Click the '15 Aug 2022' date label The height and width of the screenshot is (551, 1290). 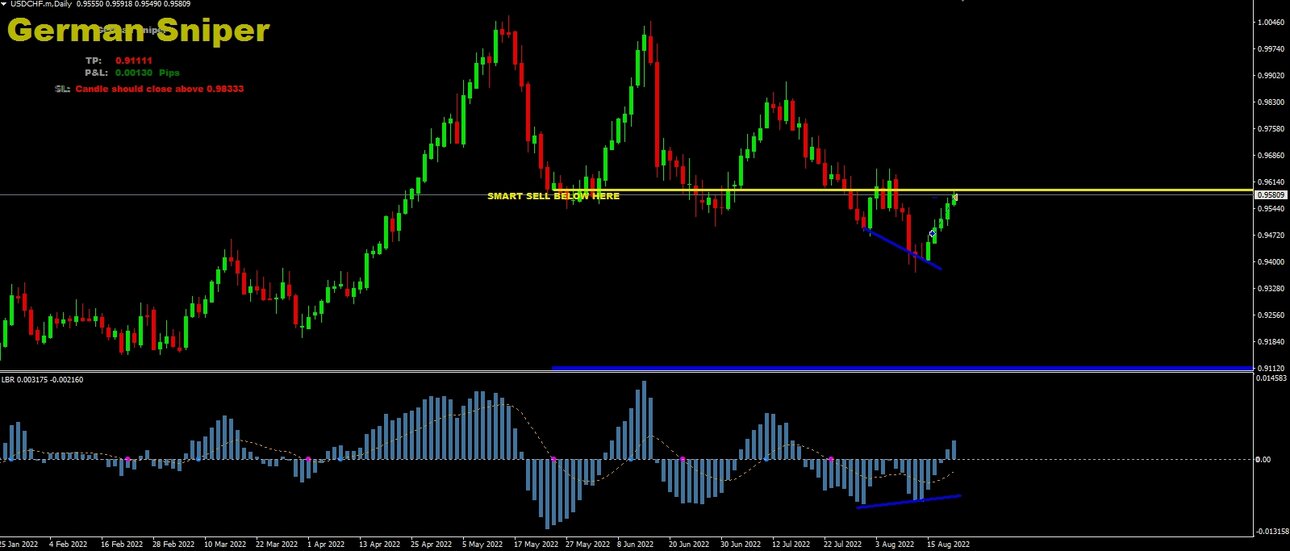tap(948, 545)
